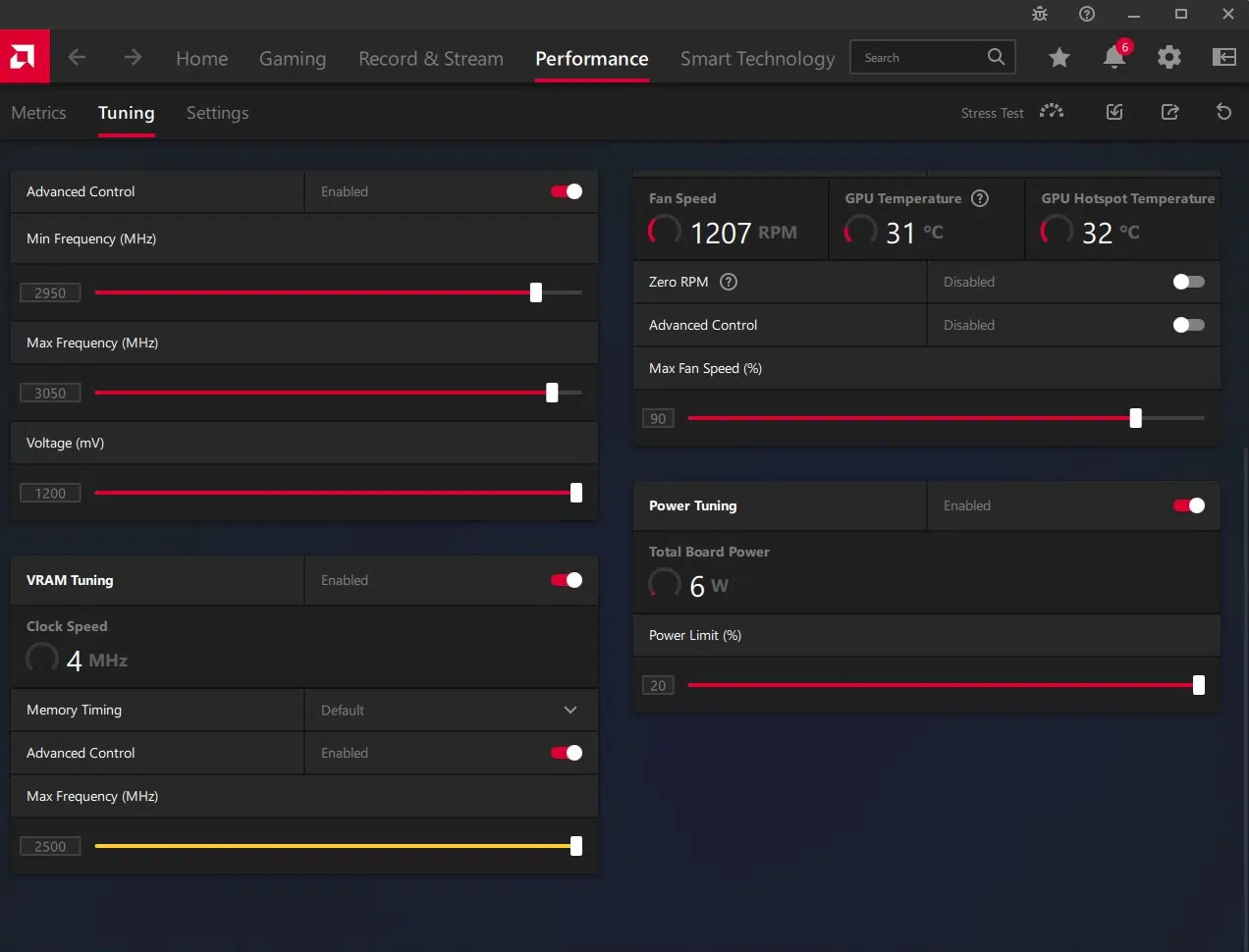Select the Performance tab
The image size is (1249, 952).
pos(592,59)
